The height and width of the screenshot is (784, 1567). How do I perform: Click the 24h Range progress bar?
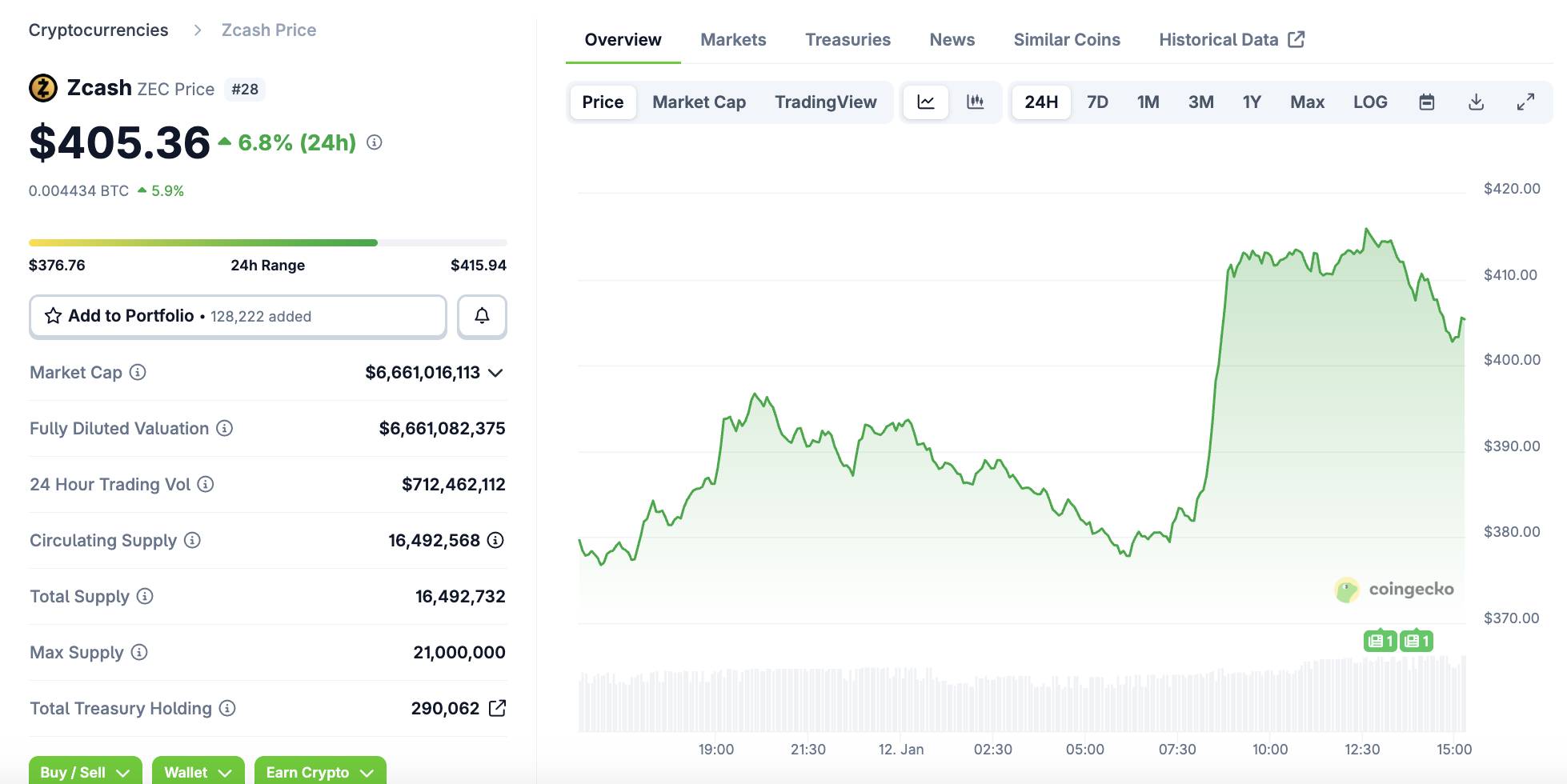point(267,242)
